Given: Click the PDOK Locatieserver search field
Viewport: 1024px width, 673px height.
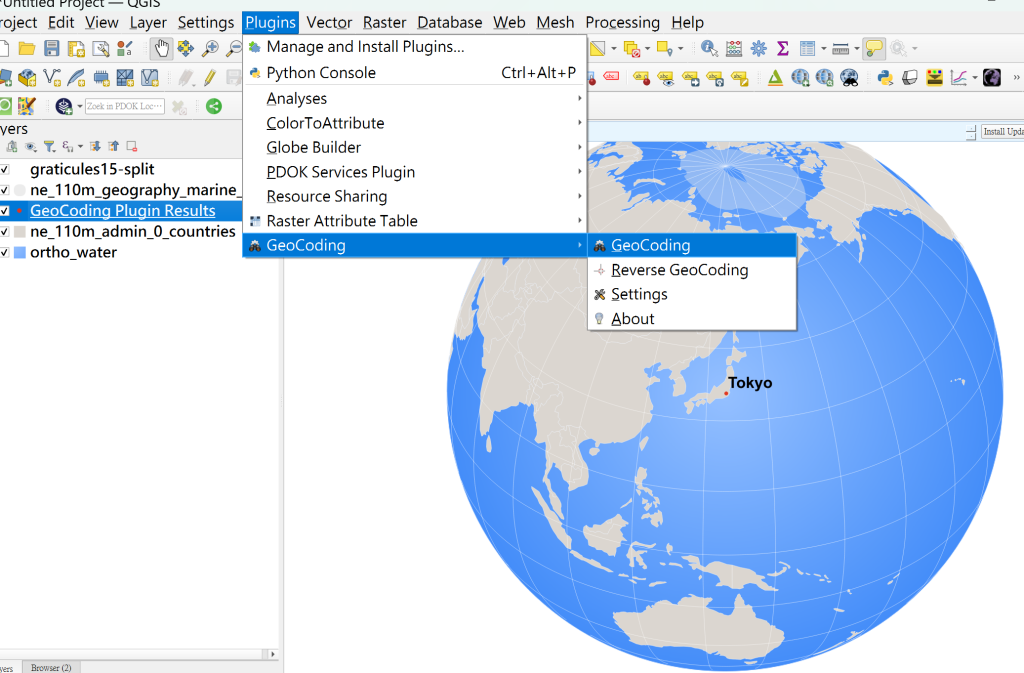Looking at the screenshot, I should pyautogui.click(x=125, y=106).
